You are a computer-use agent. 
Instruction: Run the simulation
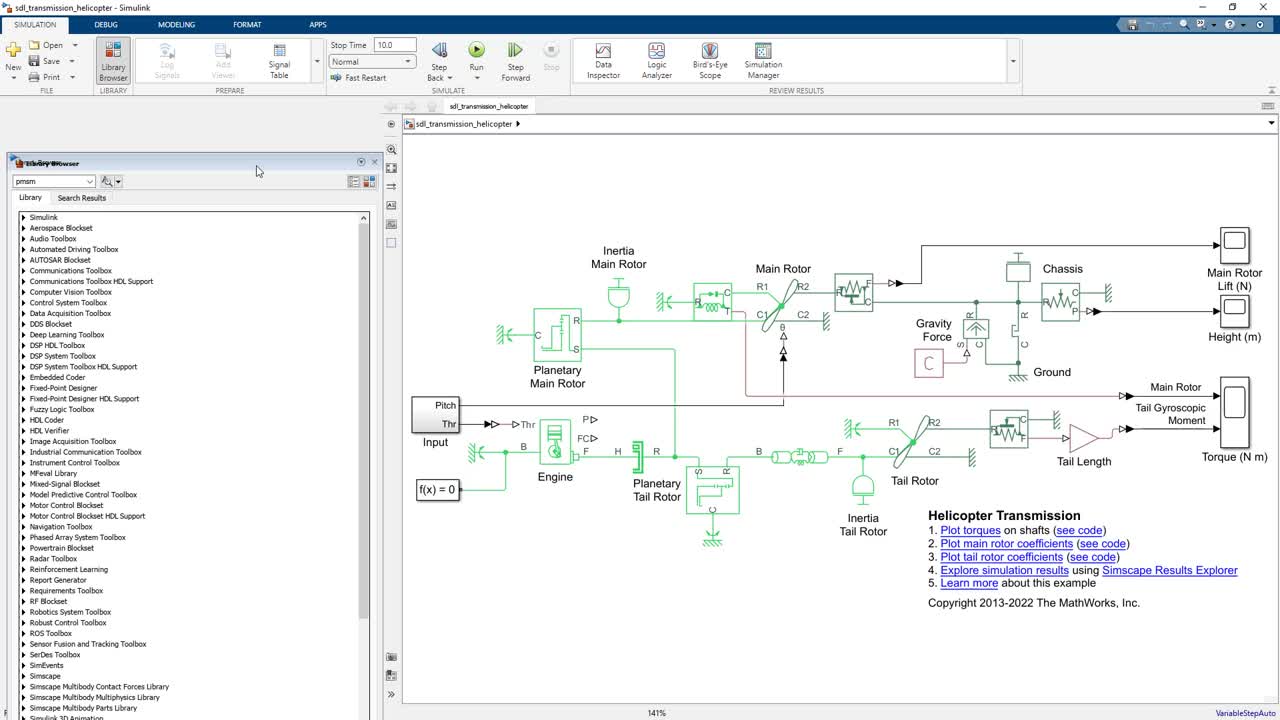pyautogui.click(x=476, y=50)
